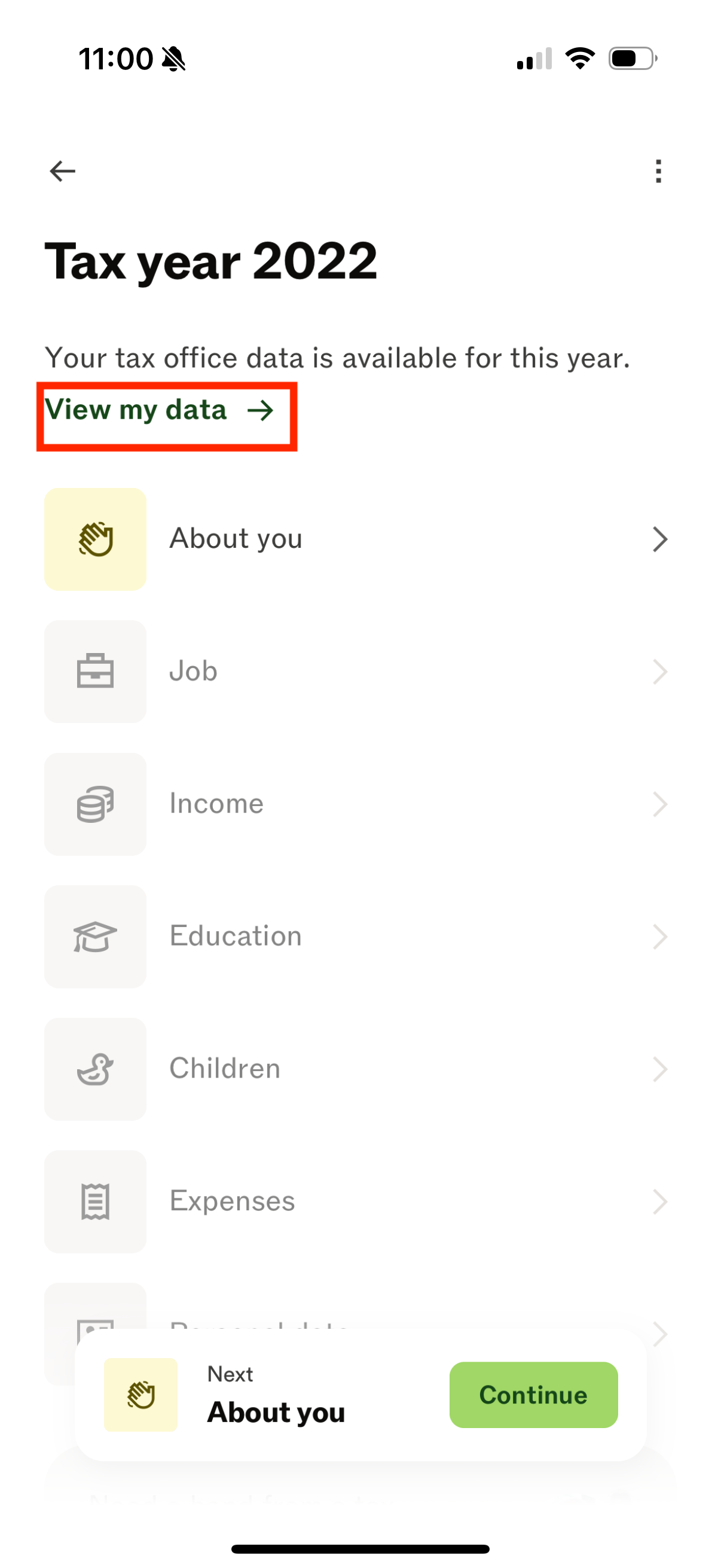This screenshot has width=721, height=1568.
Task: Open the three-dot overflow menu
Action: pyautogui.click(x=658, y=171)
